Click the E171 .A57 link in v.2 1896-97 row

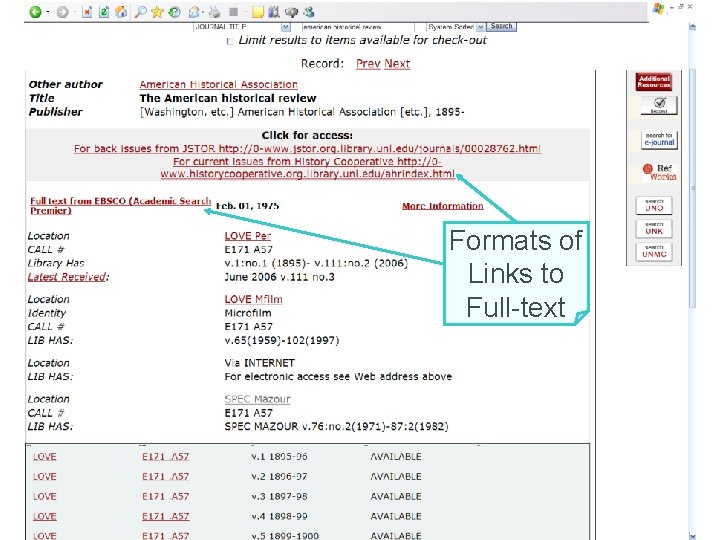point(165,477)
